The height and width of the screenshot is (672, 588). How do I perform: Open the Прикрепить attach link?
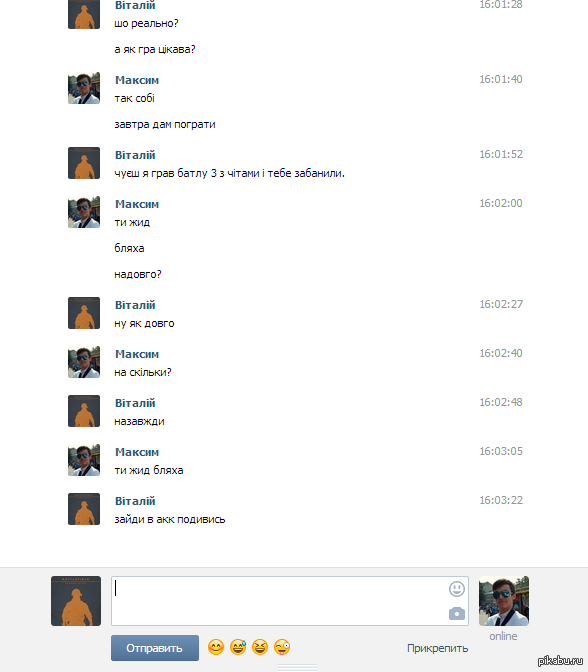pyautogui.click(x=438, y=648)
